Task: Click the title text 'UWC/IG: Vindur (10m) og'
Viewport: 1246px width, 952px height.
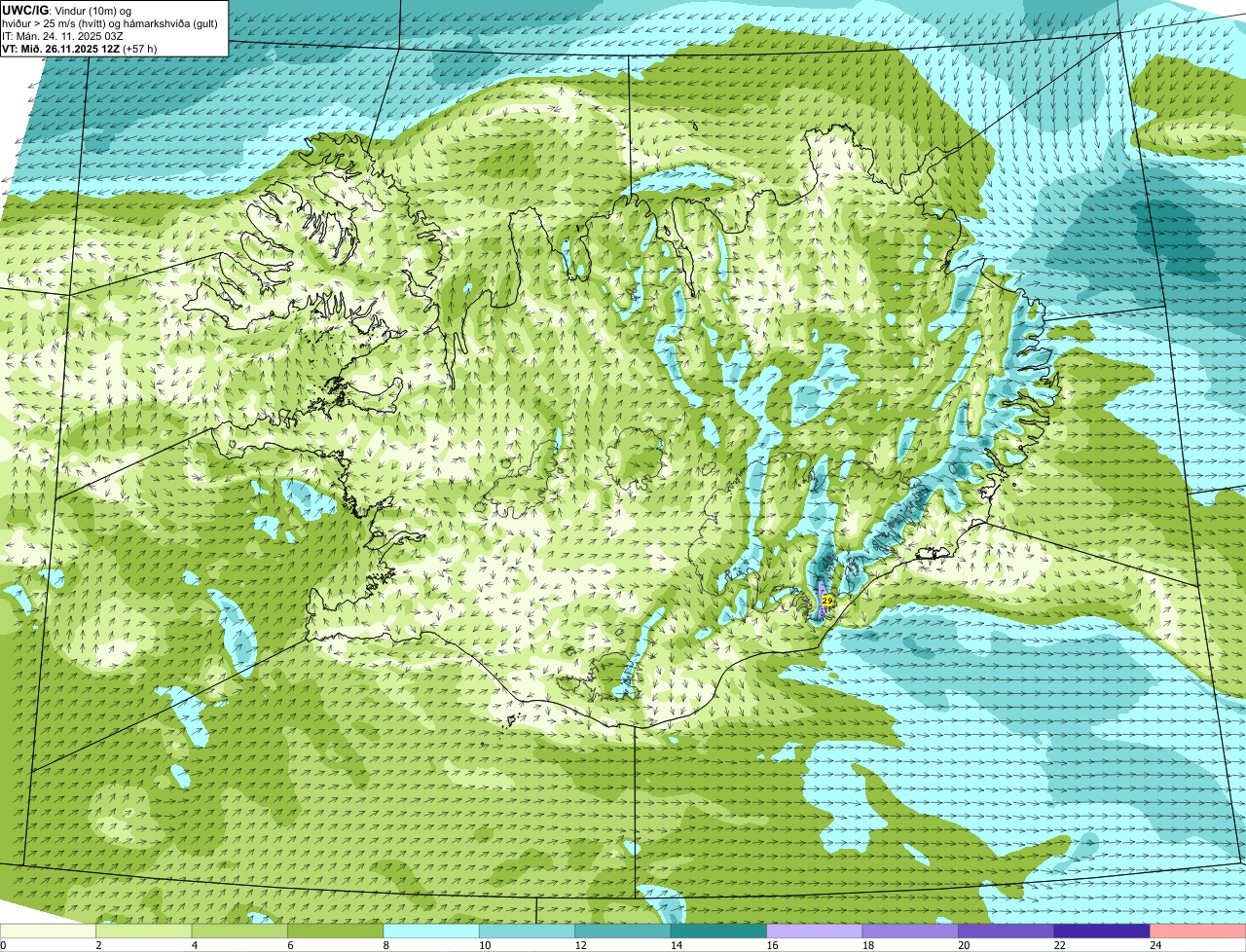Action: 67,10
